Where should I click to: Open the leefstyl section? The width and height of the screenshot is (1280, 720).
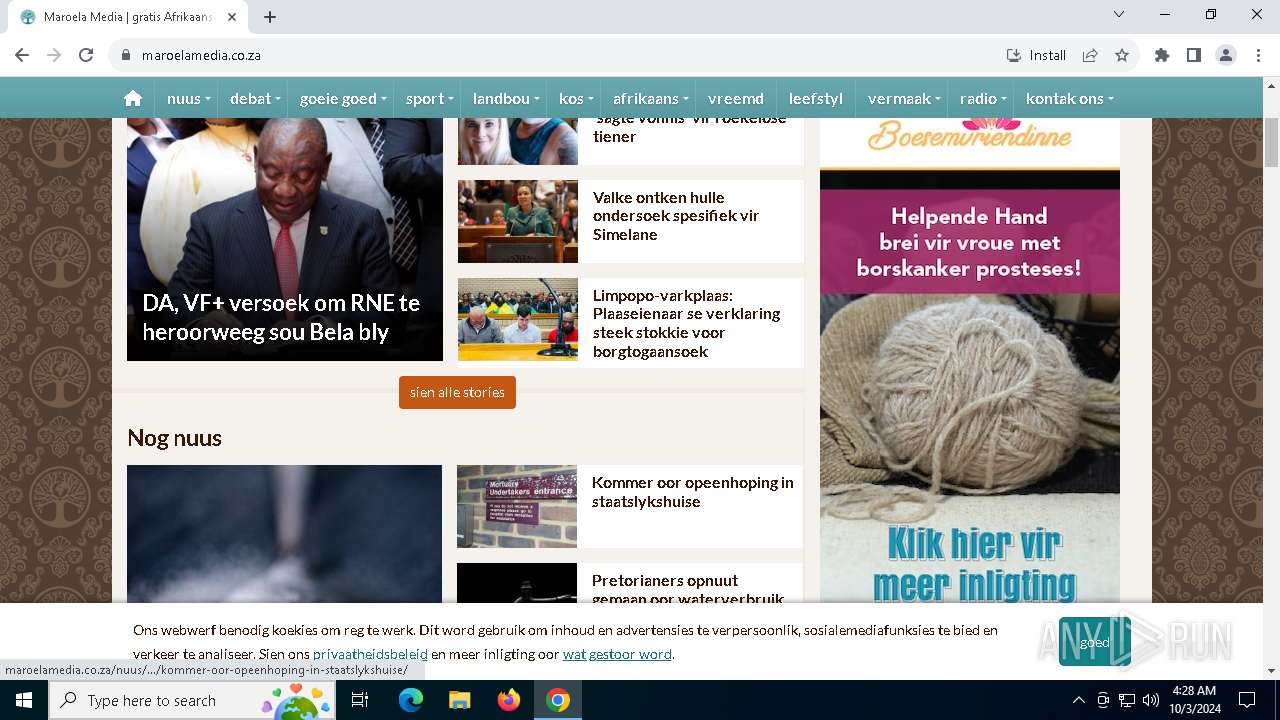(816, 98)
